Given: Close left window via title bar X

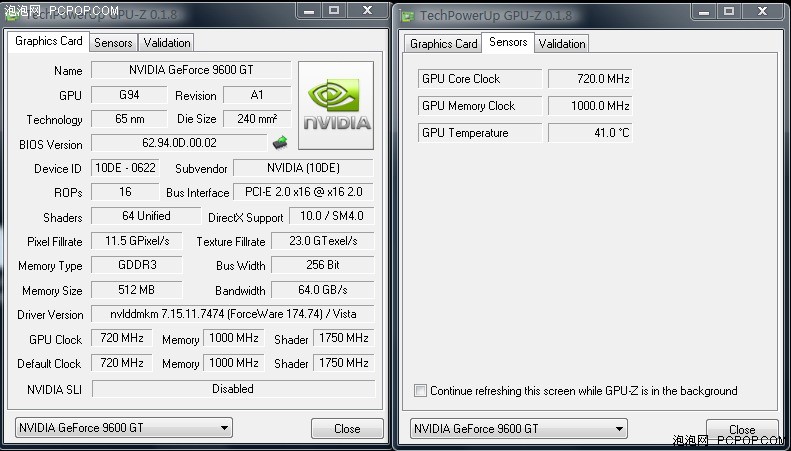Looking at the screenshot, I should 368,11.
